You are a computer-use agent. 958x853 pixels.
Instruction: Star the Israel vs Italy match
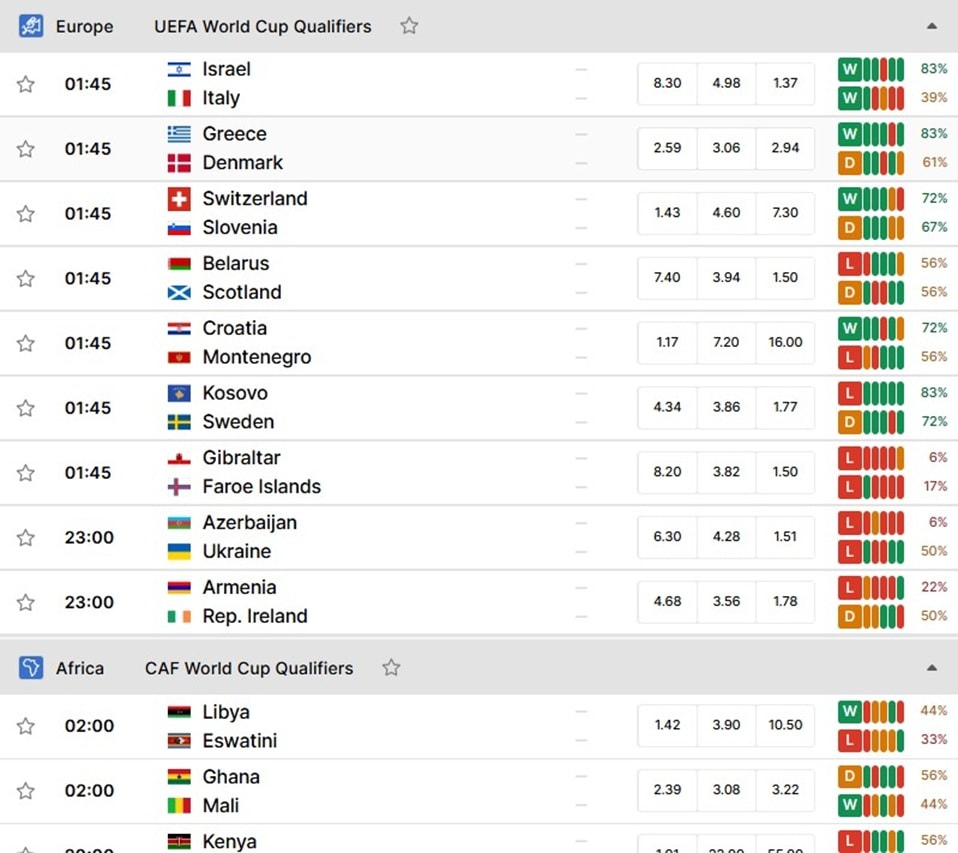[x=25, y=84]
